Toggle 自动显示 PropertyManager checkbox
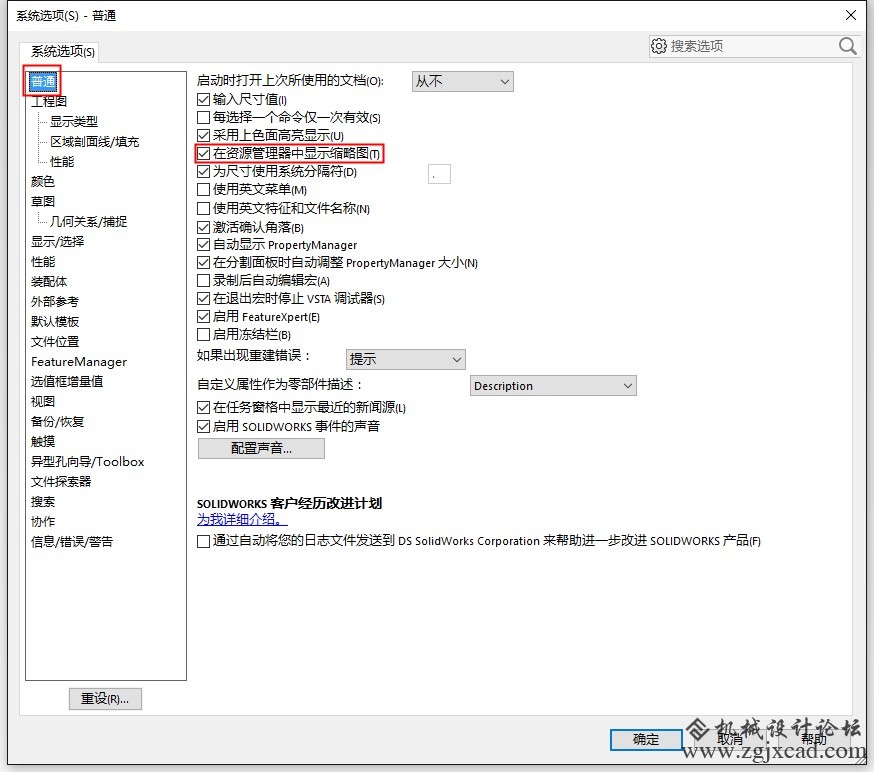The image size is (874, 772). 203,245
